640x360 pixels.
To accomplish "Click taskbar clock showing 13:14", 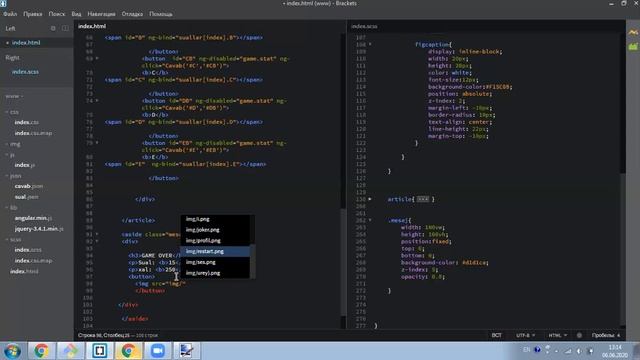I will coord(615,351).
